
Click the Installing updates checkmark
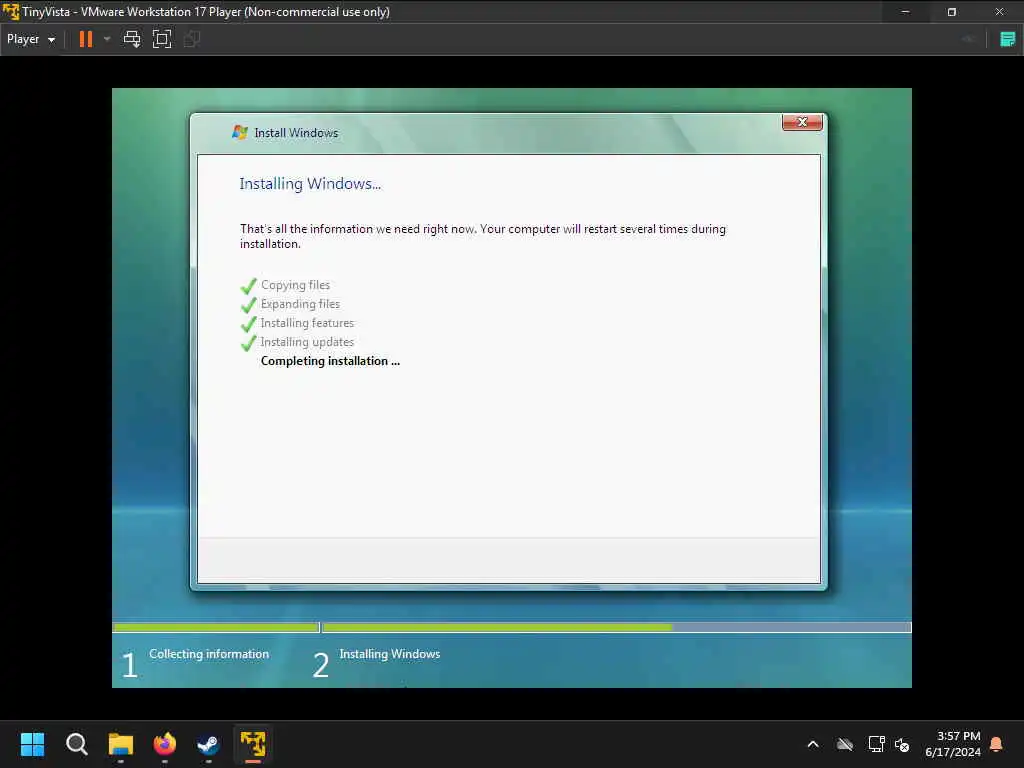pyautogui.click(x=248, y=343)
